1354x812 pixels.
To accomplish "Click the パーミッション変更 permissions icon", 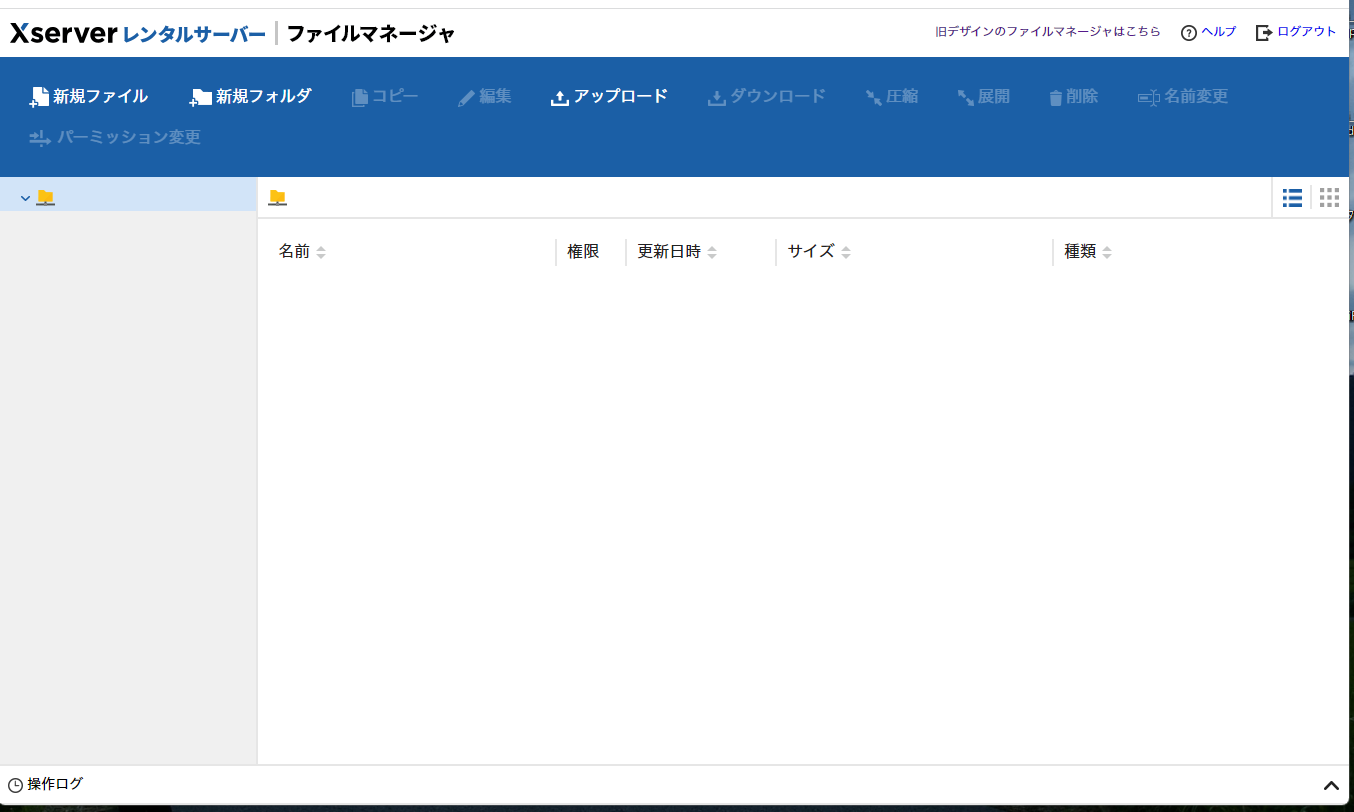I will coord(113,137).
